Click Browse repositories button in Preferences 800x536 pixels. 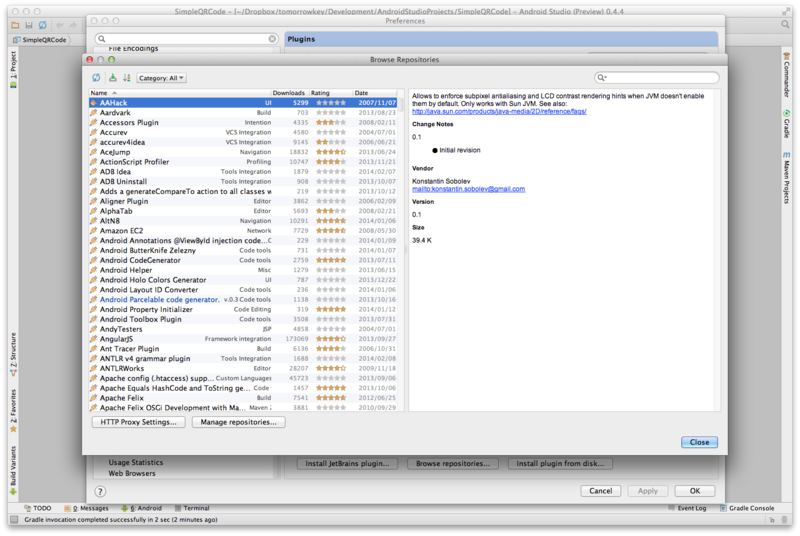(x=453, y=464)
